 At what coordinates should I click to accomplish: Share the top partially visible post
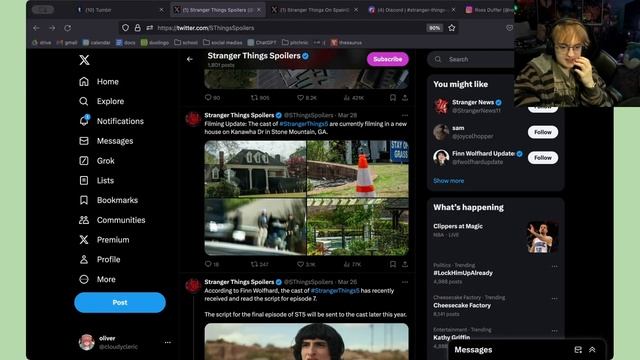(405, 98)
